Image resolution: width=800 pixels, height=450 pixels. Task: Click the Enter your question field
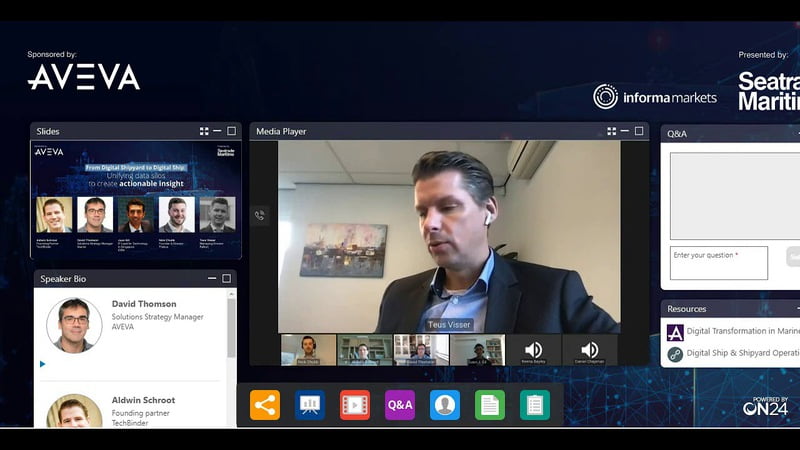[x=719, y=263]
